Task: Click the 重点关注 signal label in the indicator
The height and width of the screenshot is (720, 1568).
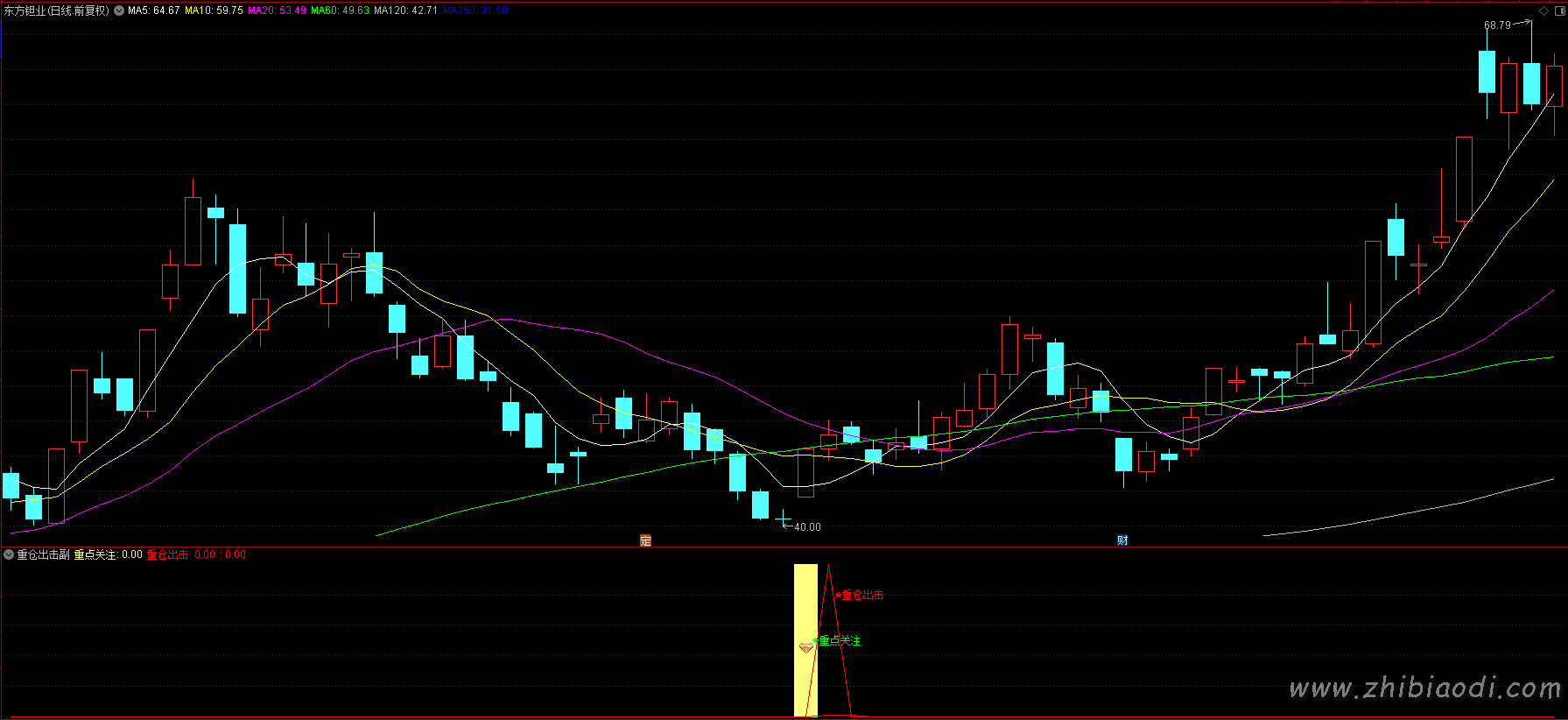Action: pos(840,641)
